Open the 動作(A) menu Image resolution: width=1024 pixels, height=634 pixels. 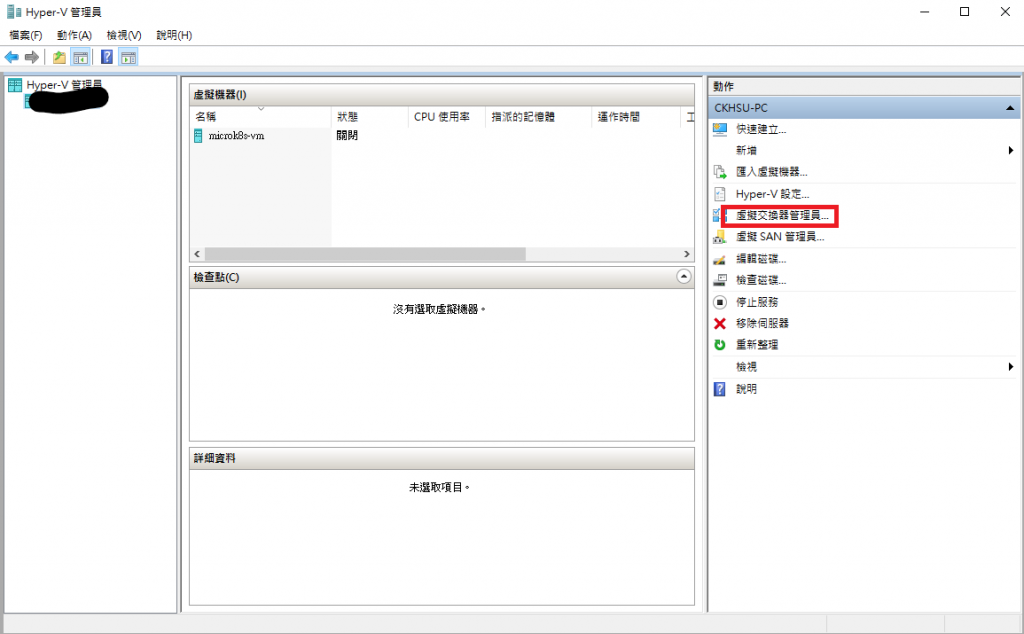pos(74,35)
